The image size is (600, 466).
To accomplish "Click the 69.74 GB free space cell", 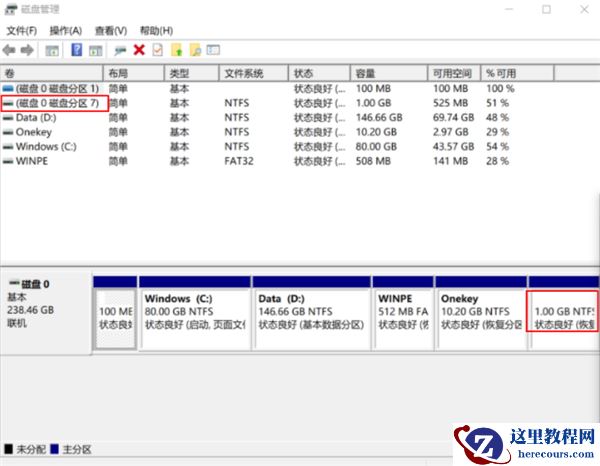I will (453, 117).
